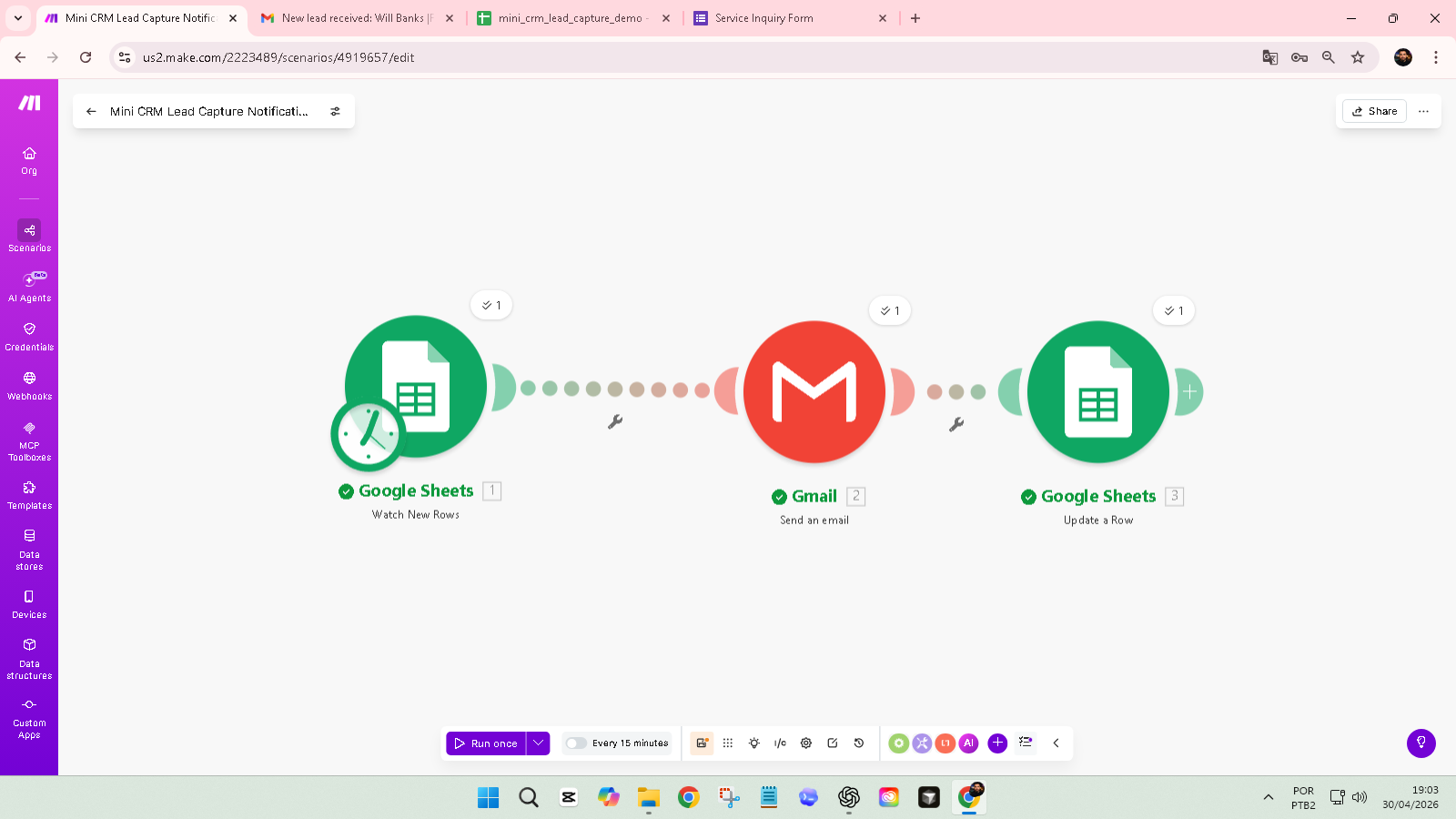The width and height of the screenshot is (1456, 819).
Task: Open MCP Toolboxes in the sidebar
Action: click(x=29, y=440)
